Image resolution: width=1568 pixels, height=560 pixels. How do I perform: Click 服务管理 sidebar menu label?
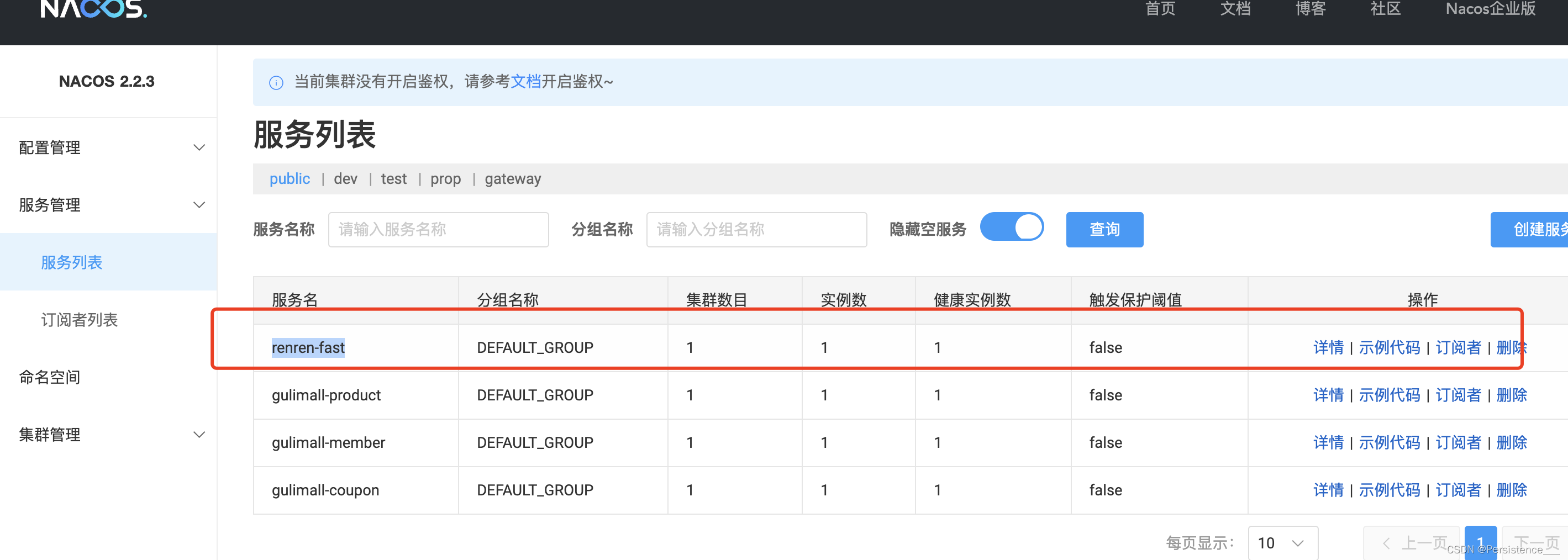coord(49,205)
